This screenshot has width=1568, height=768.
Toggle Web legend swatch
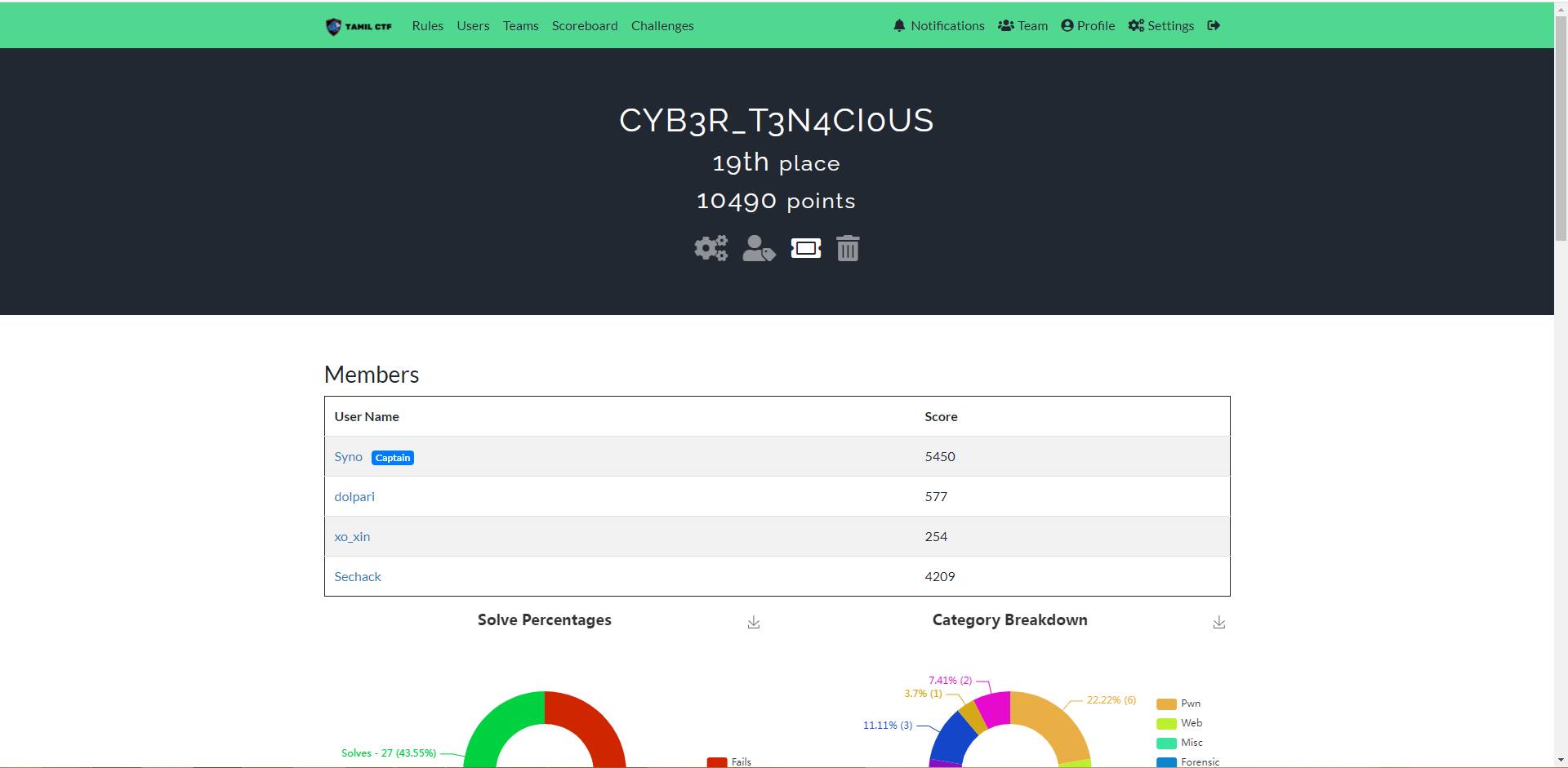(1166, 724)
